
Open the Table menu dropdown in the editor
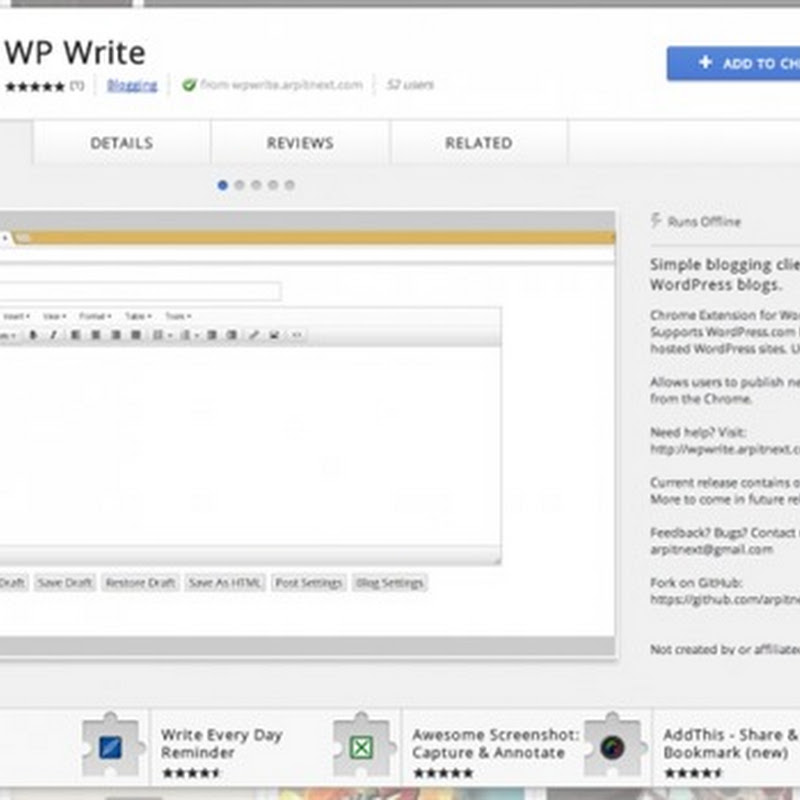click(138, 316)
